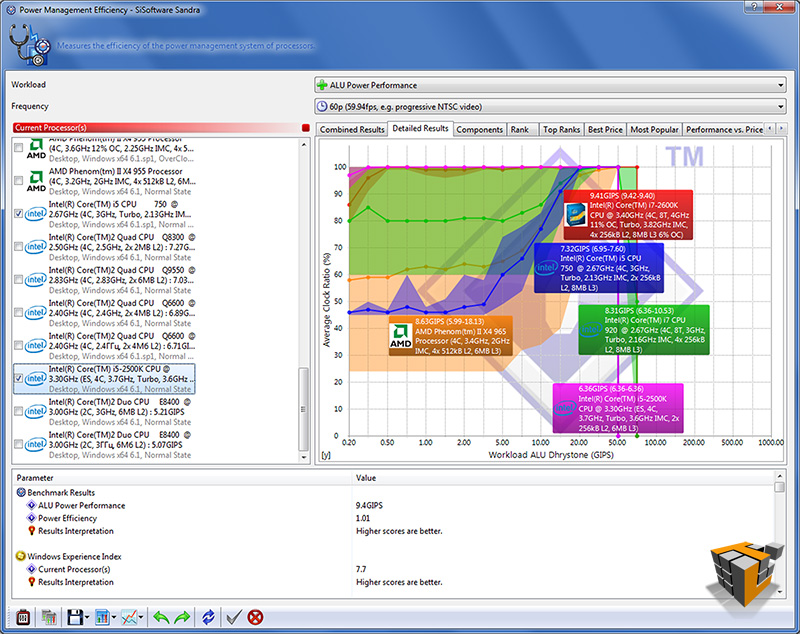Check the Core 2 Quad Q8300 checkbox
This screenshot has width=800, height=634.
(x=19, y=247)
